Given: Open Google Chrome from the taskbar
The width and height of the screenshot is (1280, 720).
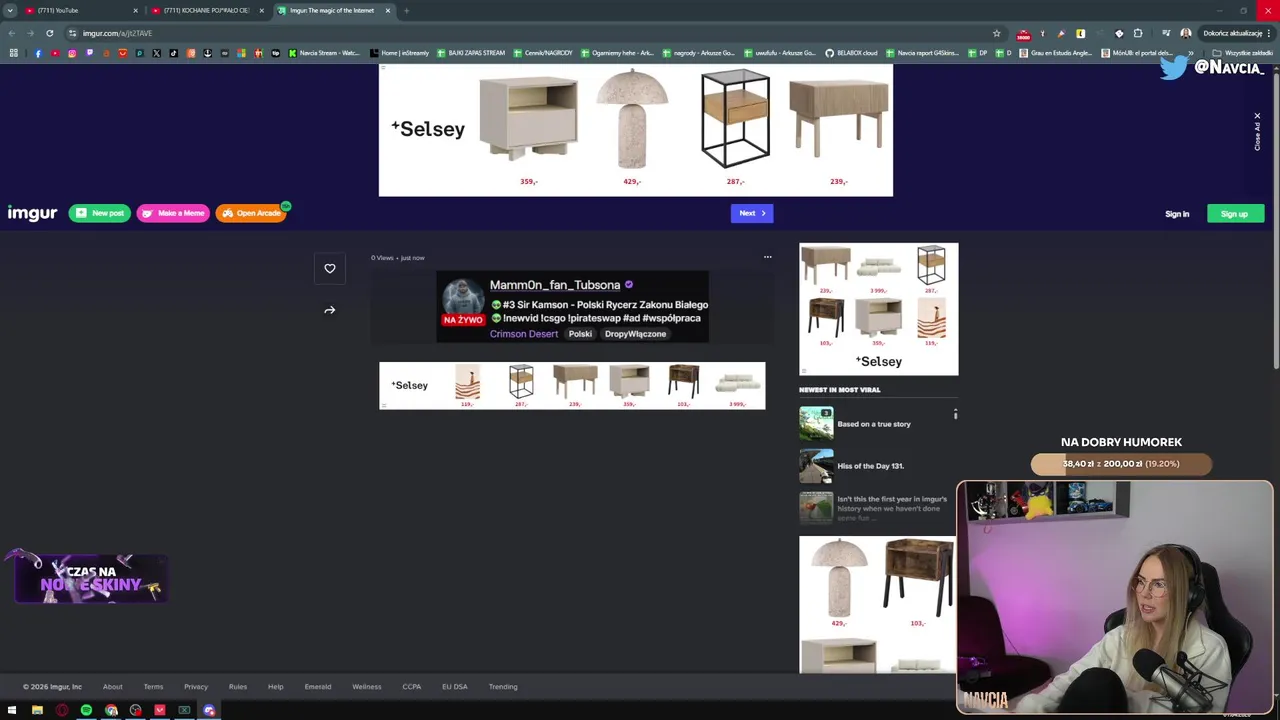Looking at the screenshot, I should point(111,710).
